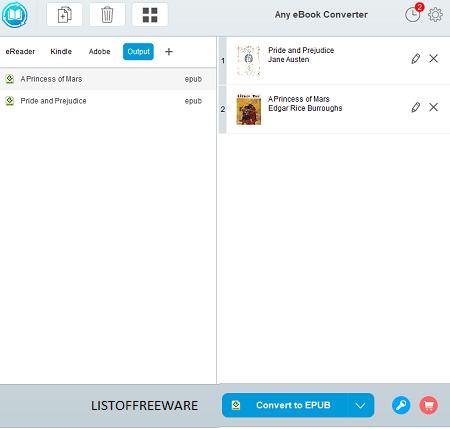Click Jane Austen author text
450x429 pixels.
pyautogui.click(x=289, y=60)
